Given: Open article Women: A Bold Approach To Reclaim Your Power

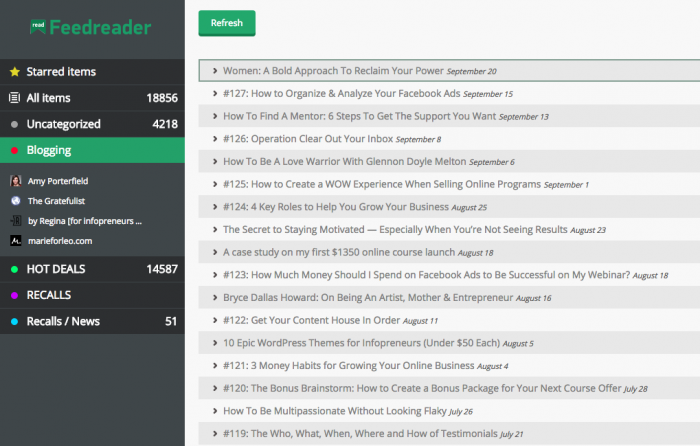Looking at the screenshot, I should click(333, 71).
